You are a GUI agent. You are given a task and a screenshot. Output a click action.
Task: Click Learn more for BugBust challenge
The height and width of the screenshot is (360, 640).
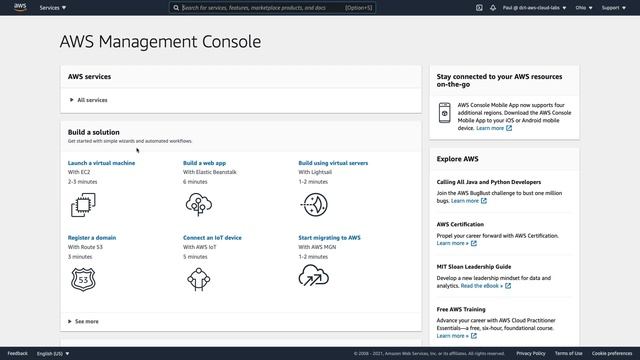click(x=464, y=201)
